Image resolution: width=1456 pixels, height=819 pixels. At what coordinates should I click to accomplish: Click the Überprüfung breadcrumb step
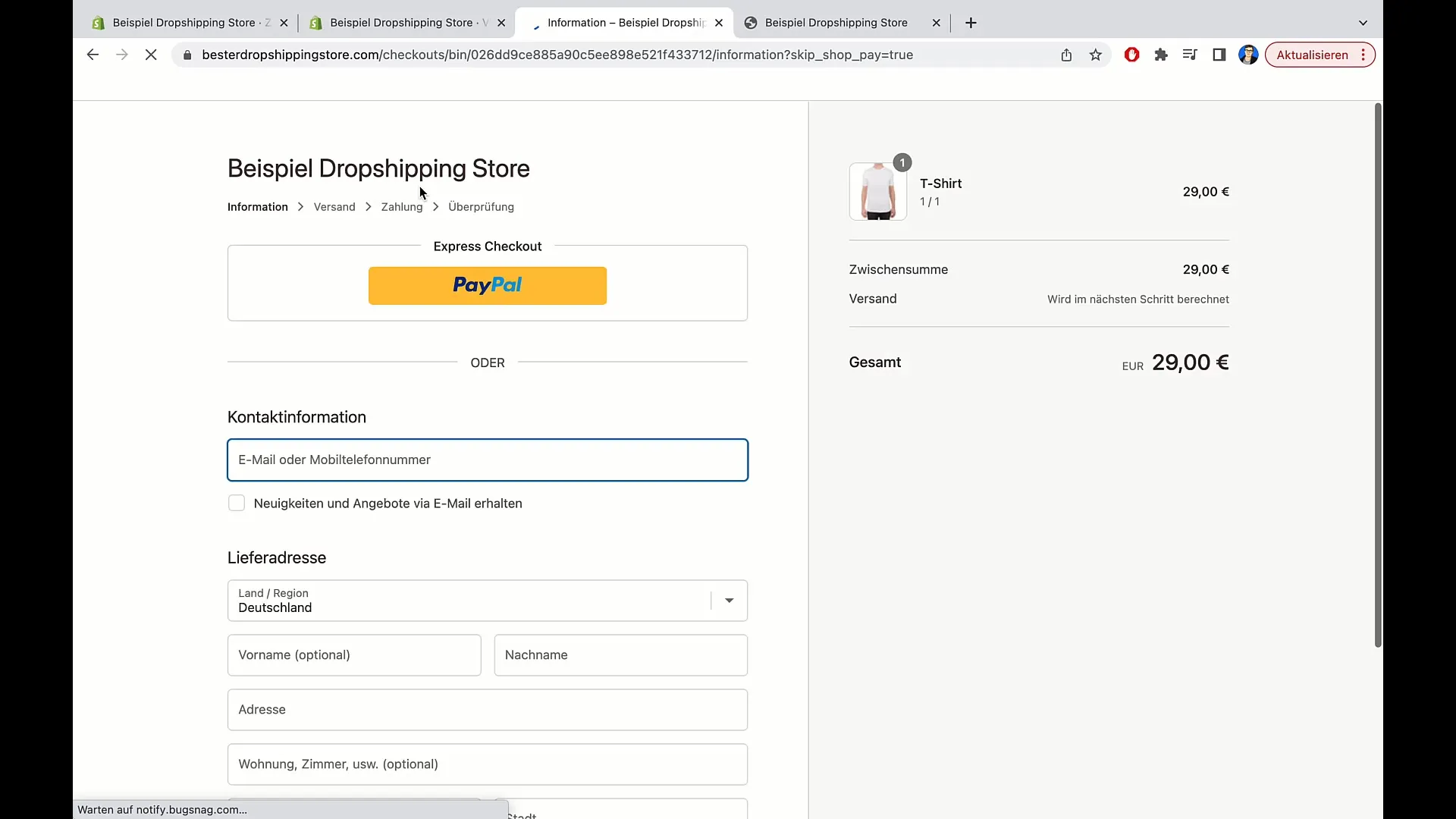(481, 207)
